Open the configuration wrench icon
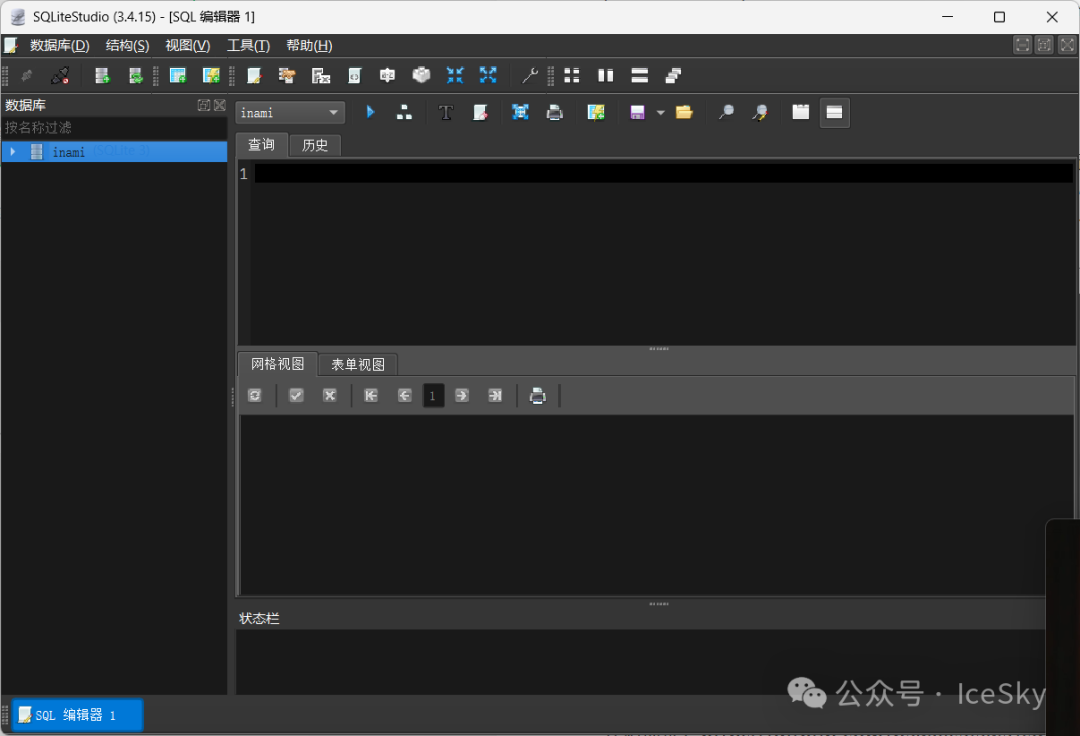Image resolution: width=1080 pixels, height=736 pixels. [530, 76]
